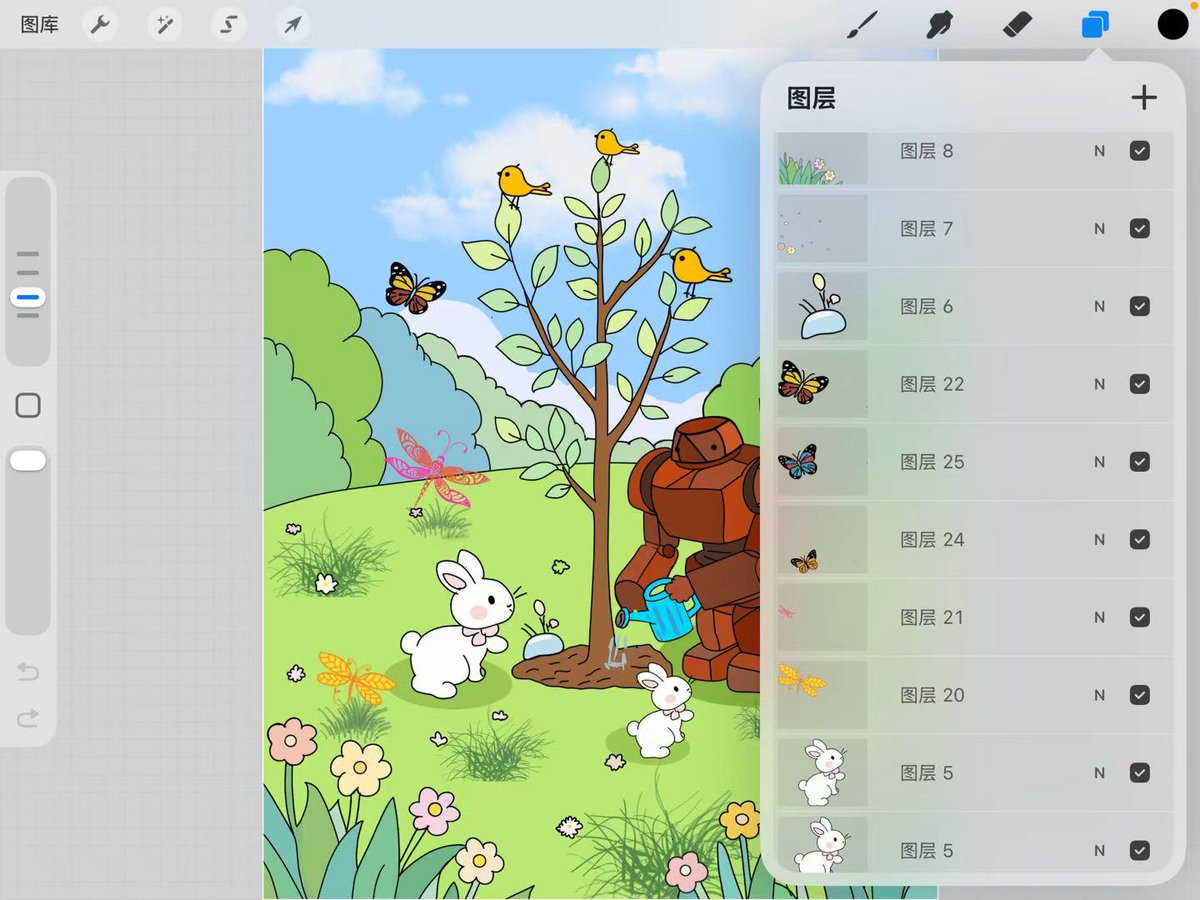Select layer name 图层 7
This screenshot has height=900, width=1200.
pos(926,228)
